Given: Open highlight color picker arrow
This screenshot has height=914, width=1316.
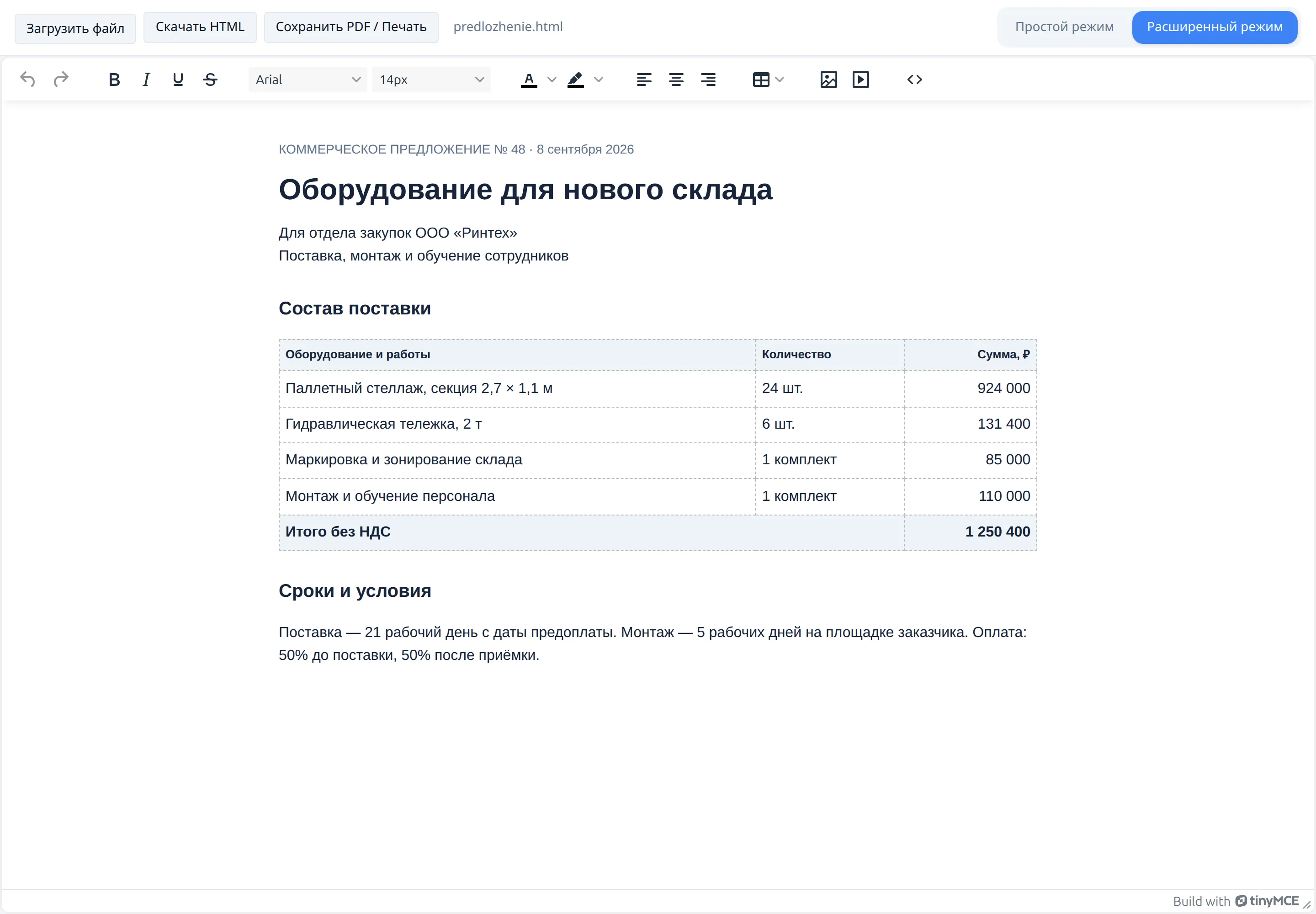Looking at the screenshot, I should click(599, 80).
